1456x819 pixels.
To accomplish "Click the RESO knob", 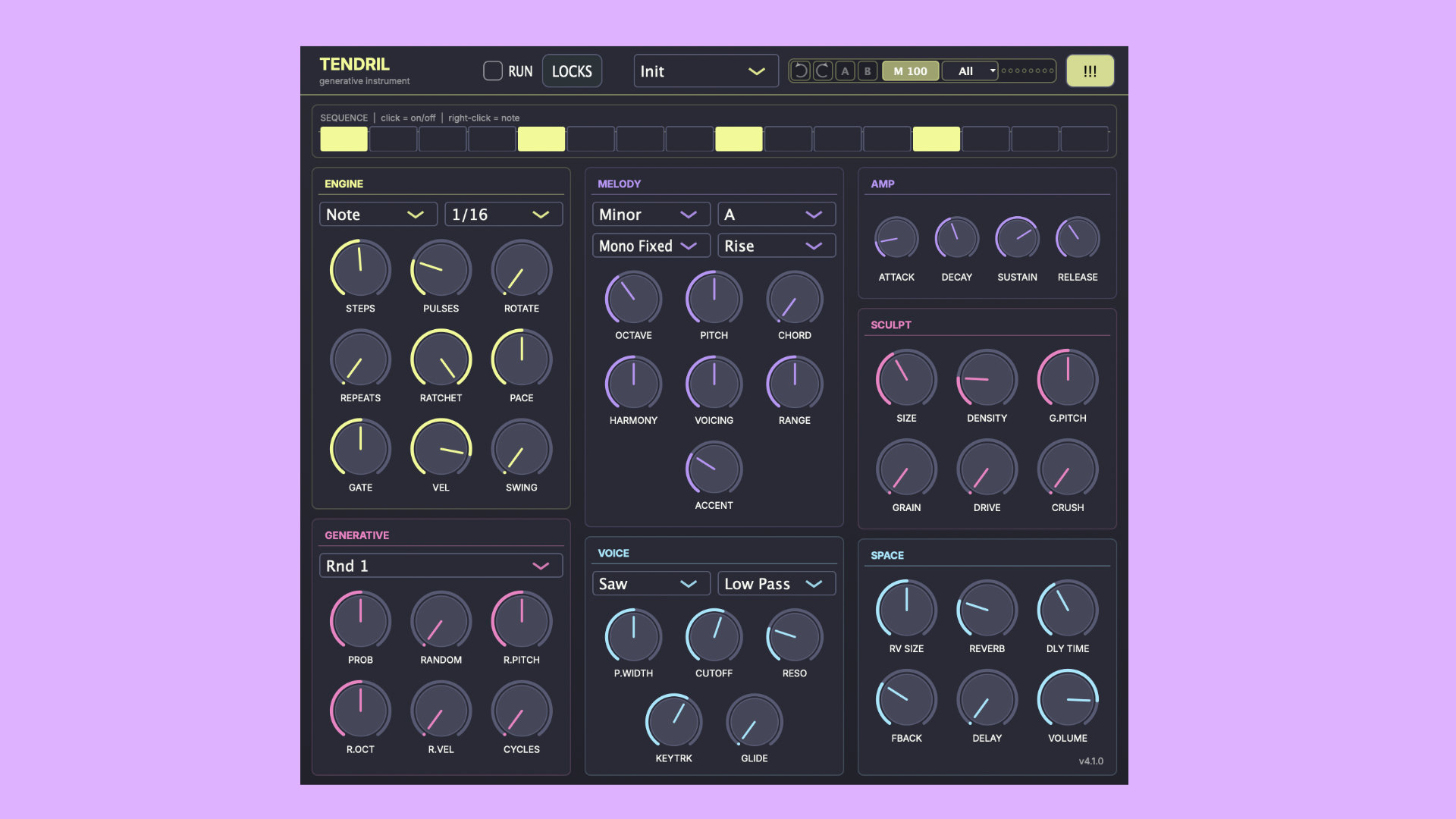I will click(x=795, y=637).
